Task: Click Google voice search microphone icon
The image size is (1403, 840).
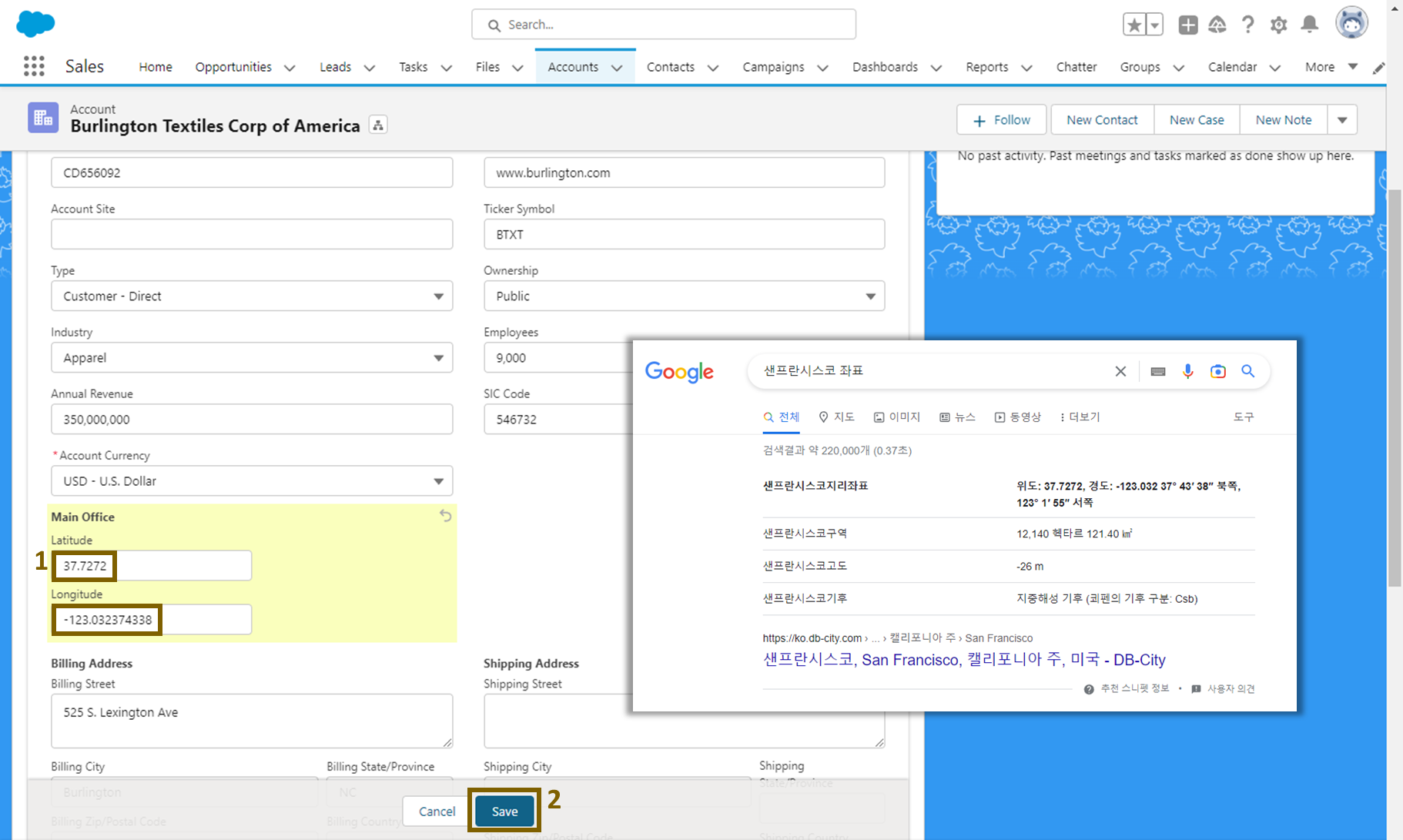Action: (x=1187, y=371)
